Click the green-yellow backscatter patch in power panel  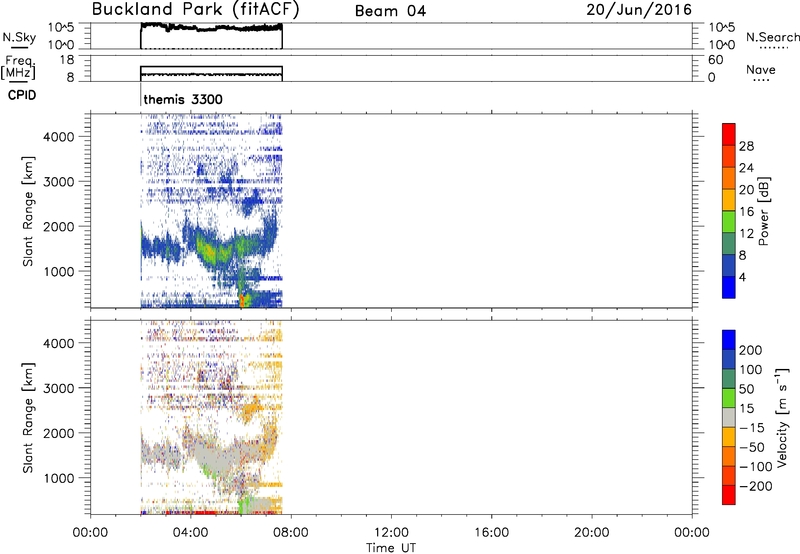click(x=214, y=250)
